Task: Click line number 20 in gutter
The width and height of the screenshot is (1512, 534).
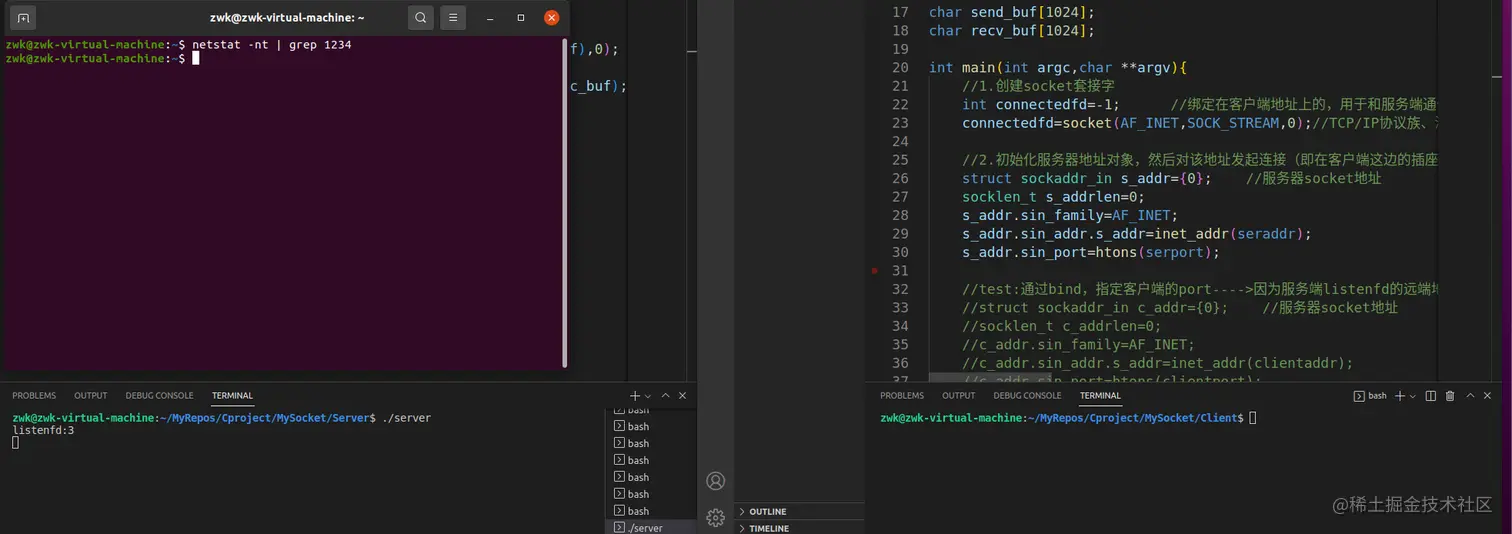Action: pos(900,67)
